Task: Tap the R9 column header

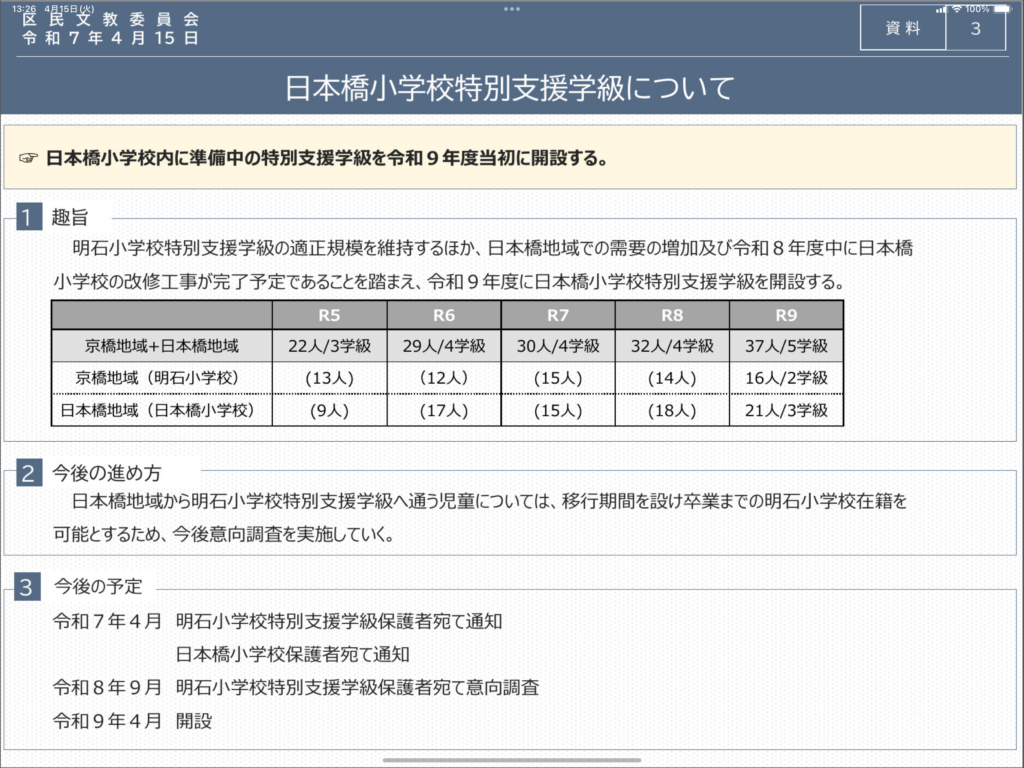Action: 786,315
